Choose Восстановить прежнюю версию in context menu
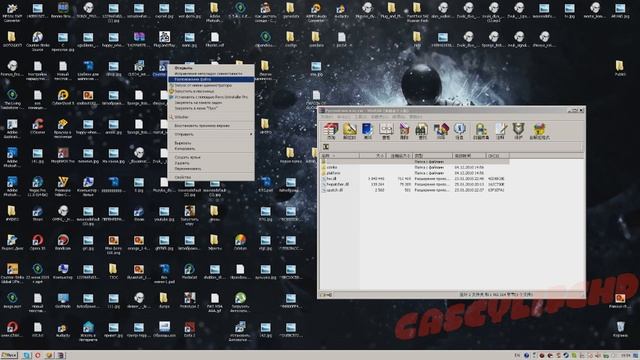 coord(211,126)
